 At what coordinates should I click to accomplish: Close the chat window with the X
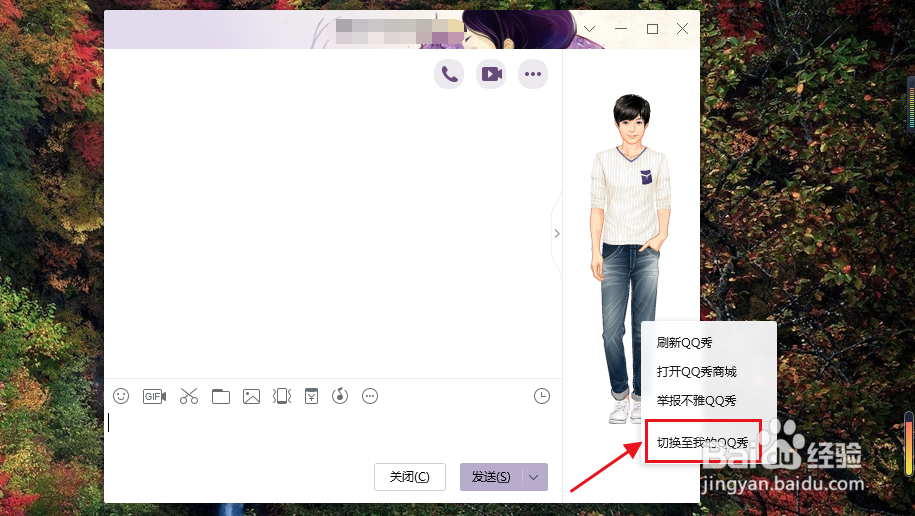pyautogui.click(x=682, y=29)
